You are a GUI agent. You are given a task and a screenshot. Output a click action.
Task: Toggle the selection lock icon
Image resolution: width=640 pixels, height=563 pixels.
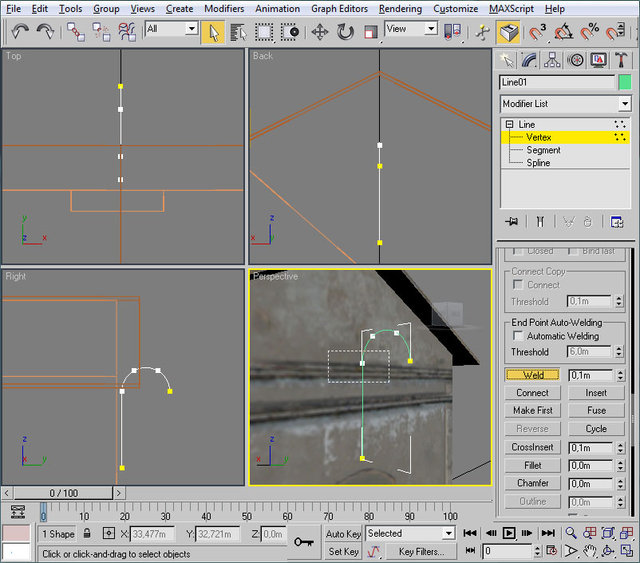[x=88, y=534]
